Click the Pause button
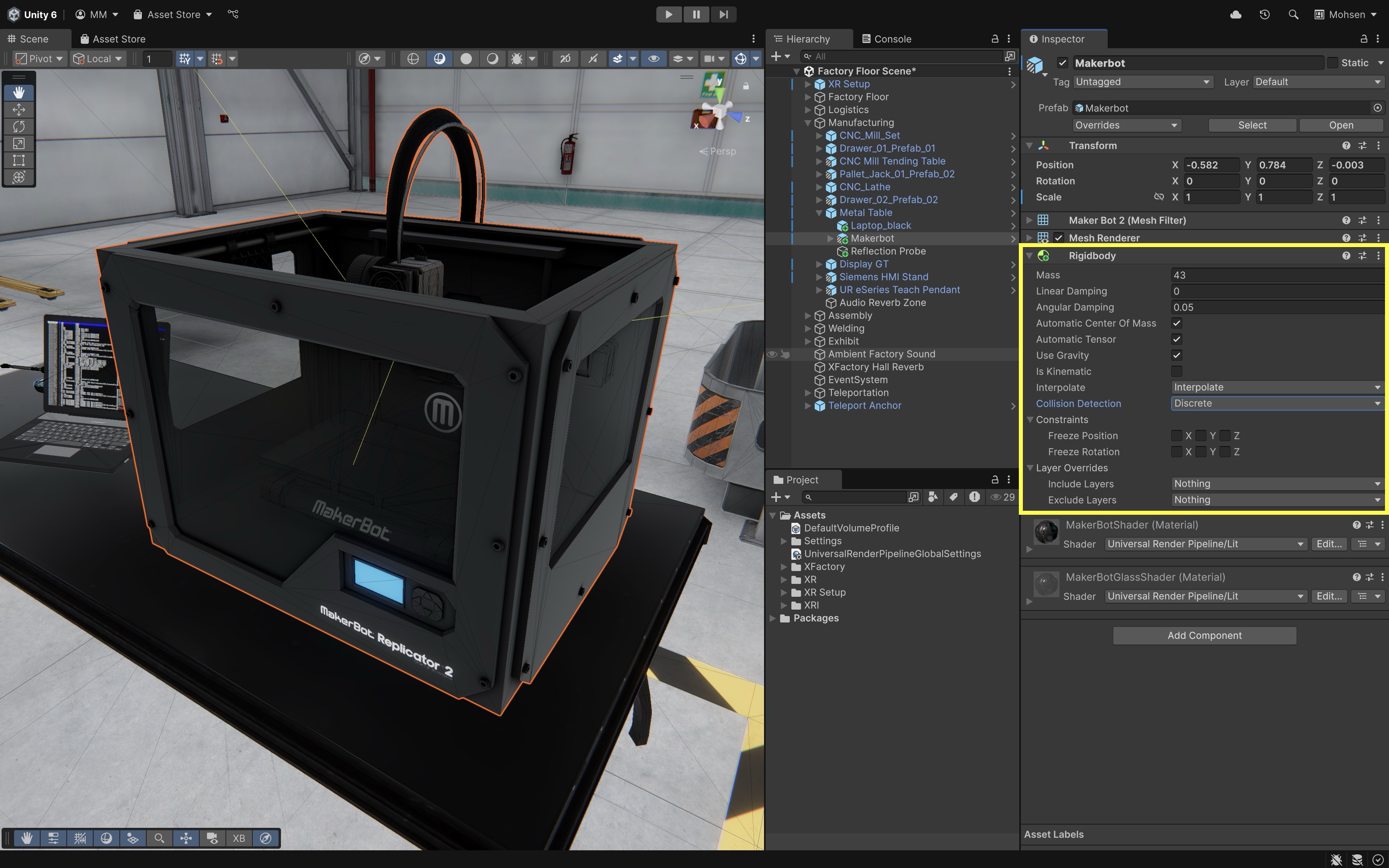Screen dimensions: 1389x868 tap(696, 14)
